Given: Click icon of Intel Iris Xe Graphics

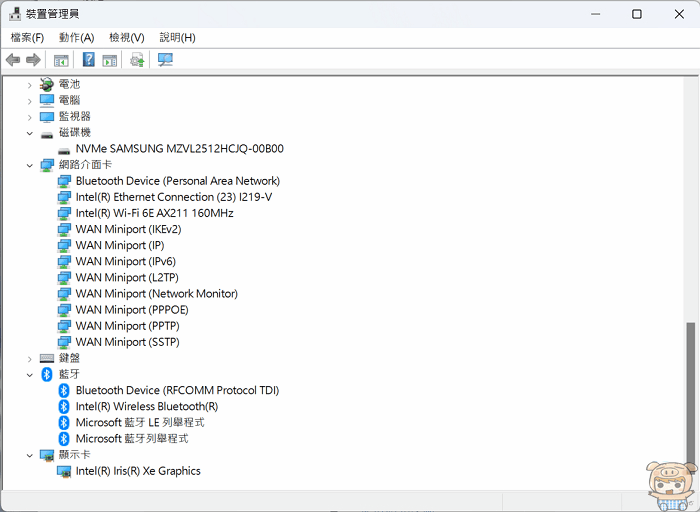Looking at the screenshot, I should [x=64, y=471].
